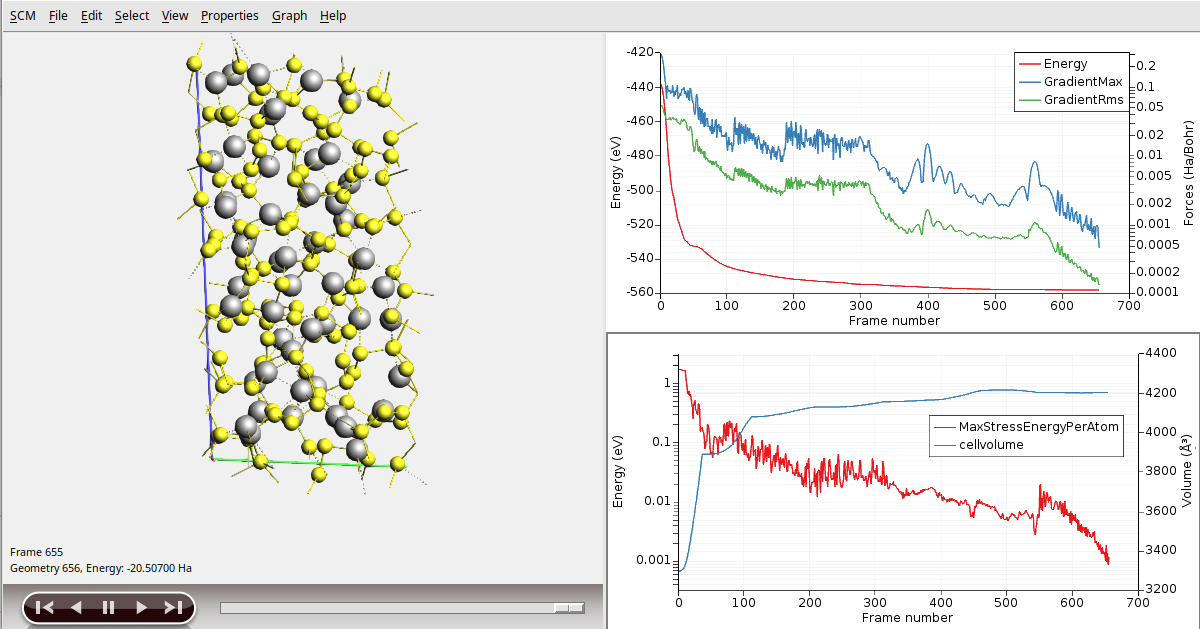This screenshot has width=1200, height=629.
Task: Open the View menu
Action: tap(174, 16)
